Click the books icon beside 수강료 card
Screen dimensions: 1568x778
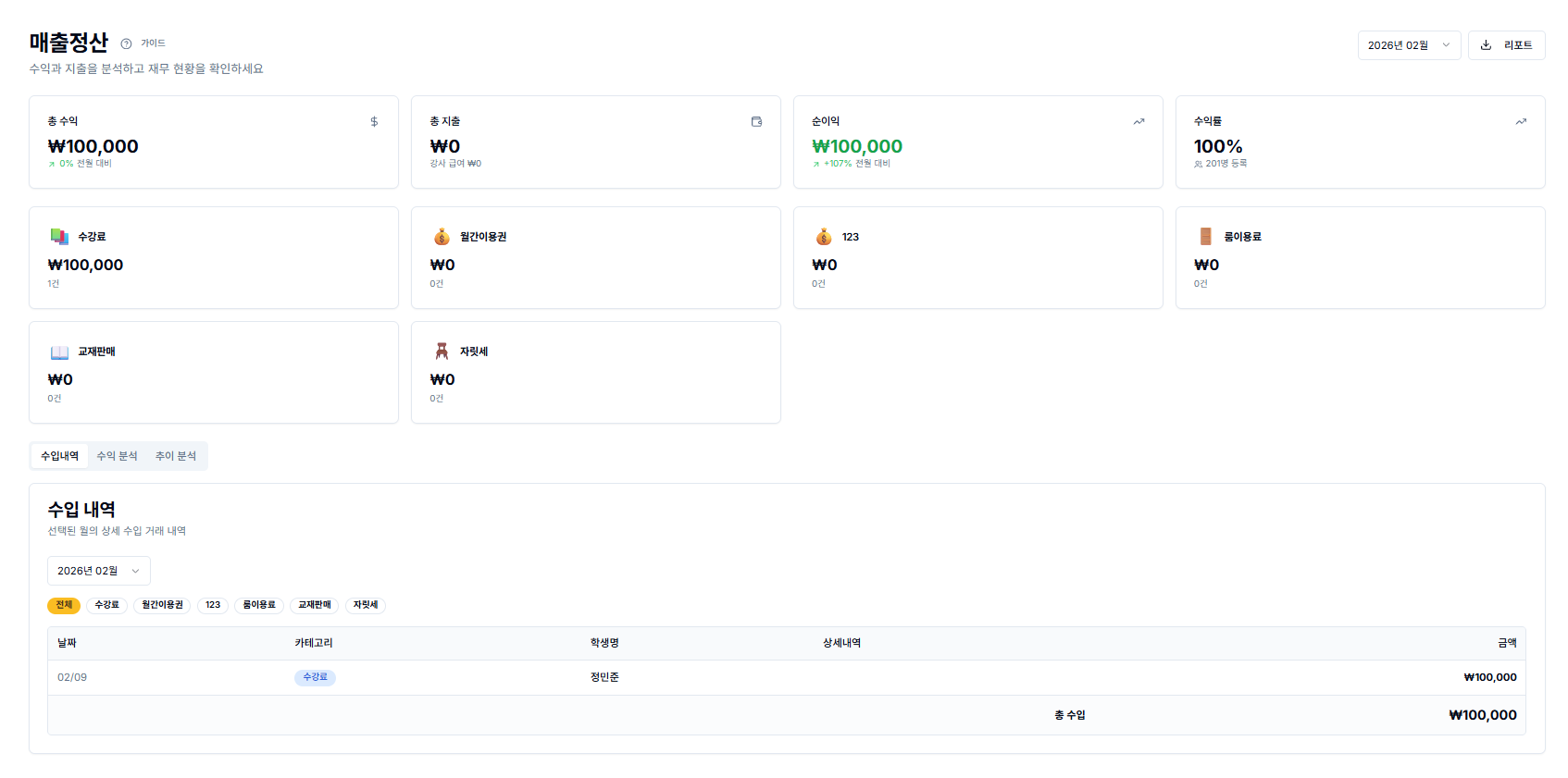click(x=59, y=237)
